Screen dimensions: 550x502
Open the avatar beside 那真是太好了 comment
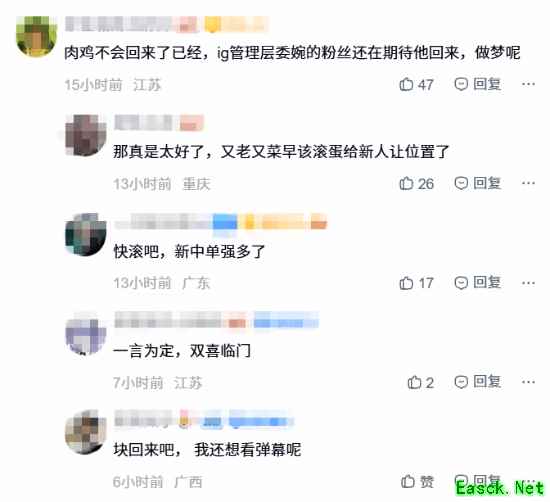[x=86, y=135]
